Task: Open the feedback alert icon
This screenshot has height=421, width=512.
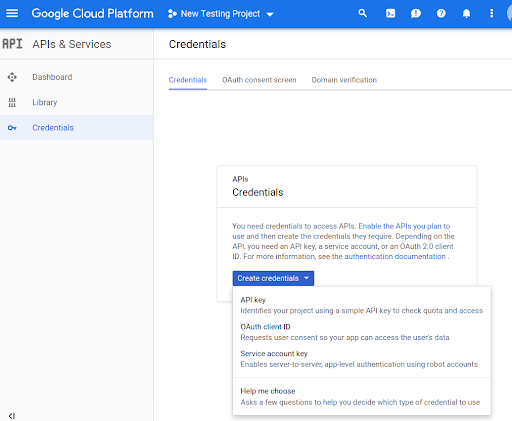Action: click(416, 13)
